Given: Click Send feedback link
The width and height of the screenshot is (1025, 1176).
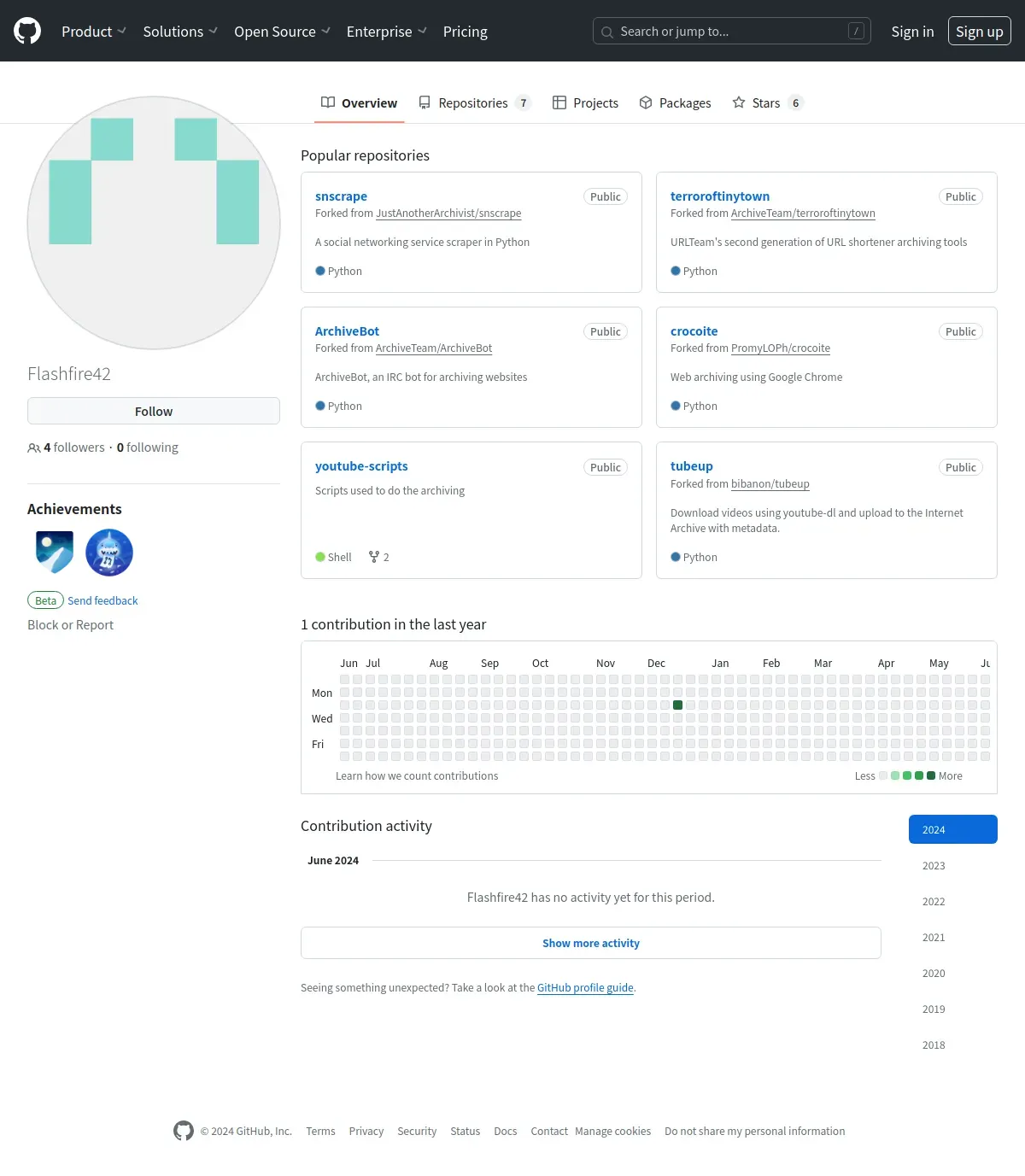Looking at the screenshot, I should point(102,600).
